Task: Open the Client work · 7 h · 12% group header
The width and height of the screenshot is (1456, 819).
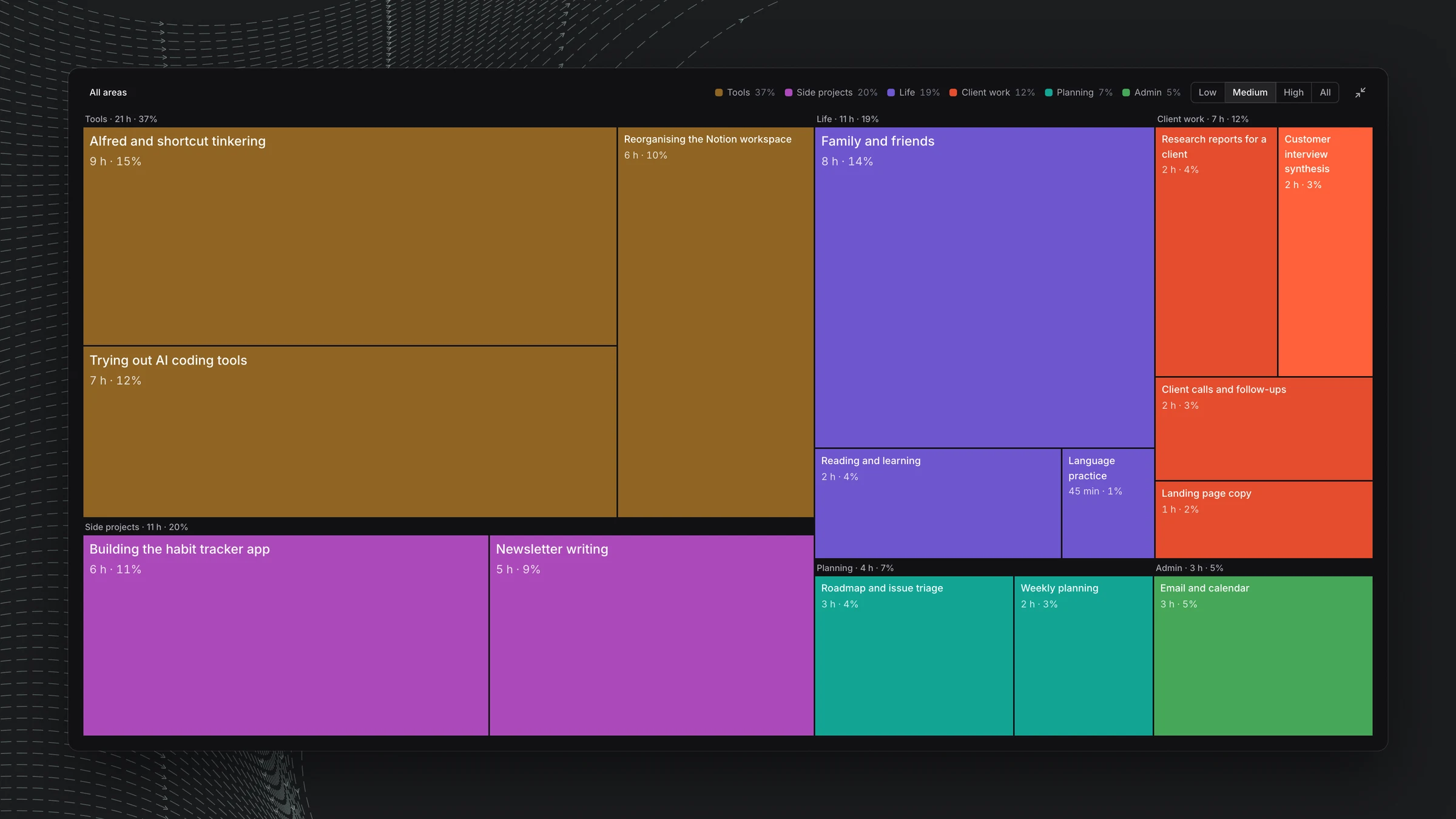Action: click(1202, 119)
